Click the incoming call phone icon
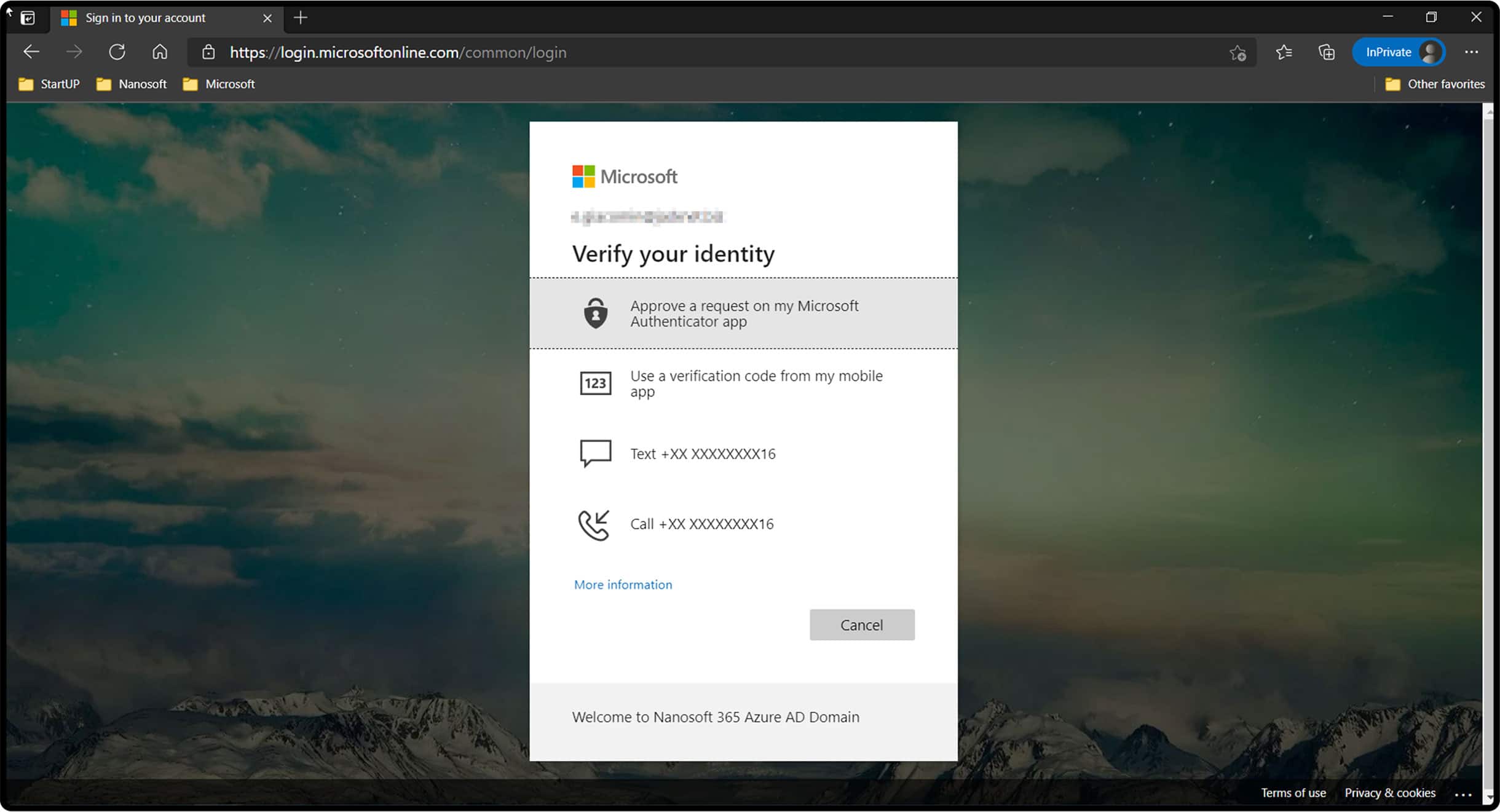The height and width of the screenshot is (812, 1500). point(594,525)
